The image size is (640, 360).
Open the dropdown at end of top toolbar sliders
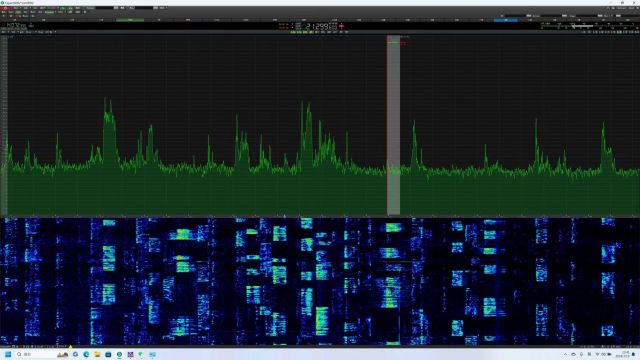point(167,8)
